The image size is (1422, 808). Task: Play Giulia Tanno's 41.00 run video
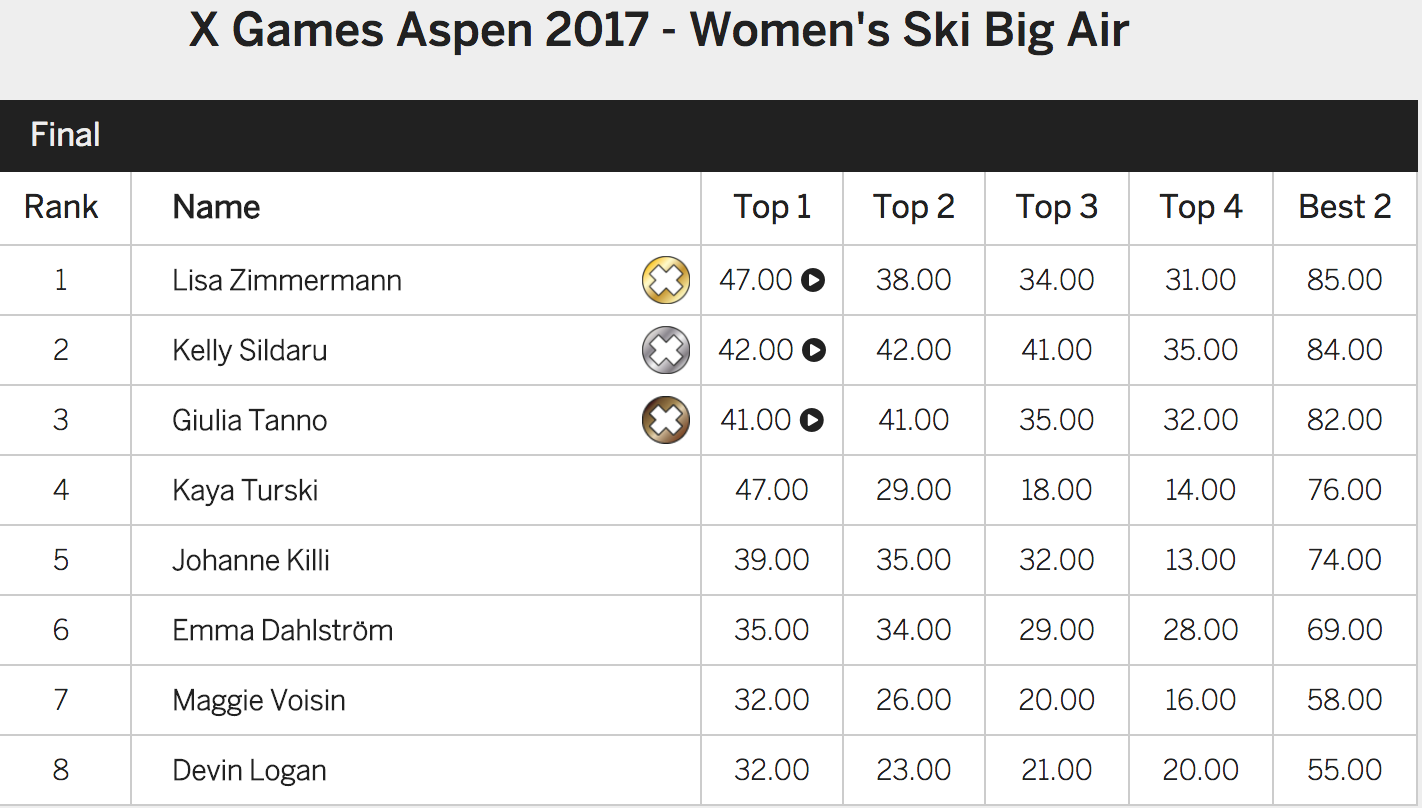[x=813, y=420]
